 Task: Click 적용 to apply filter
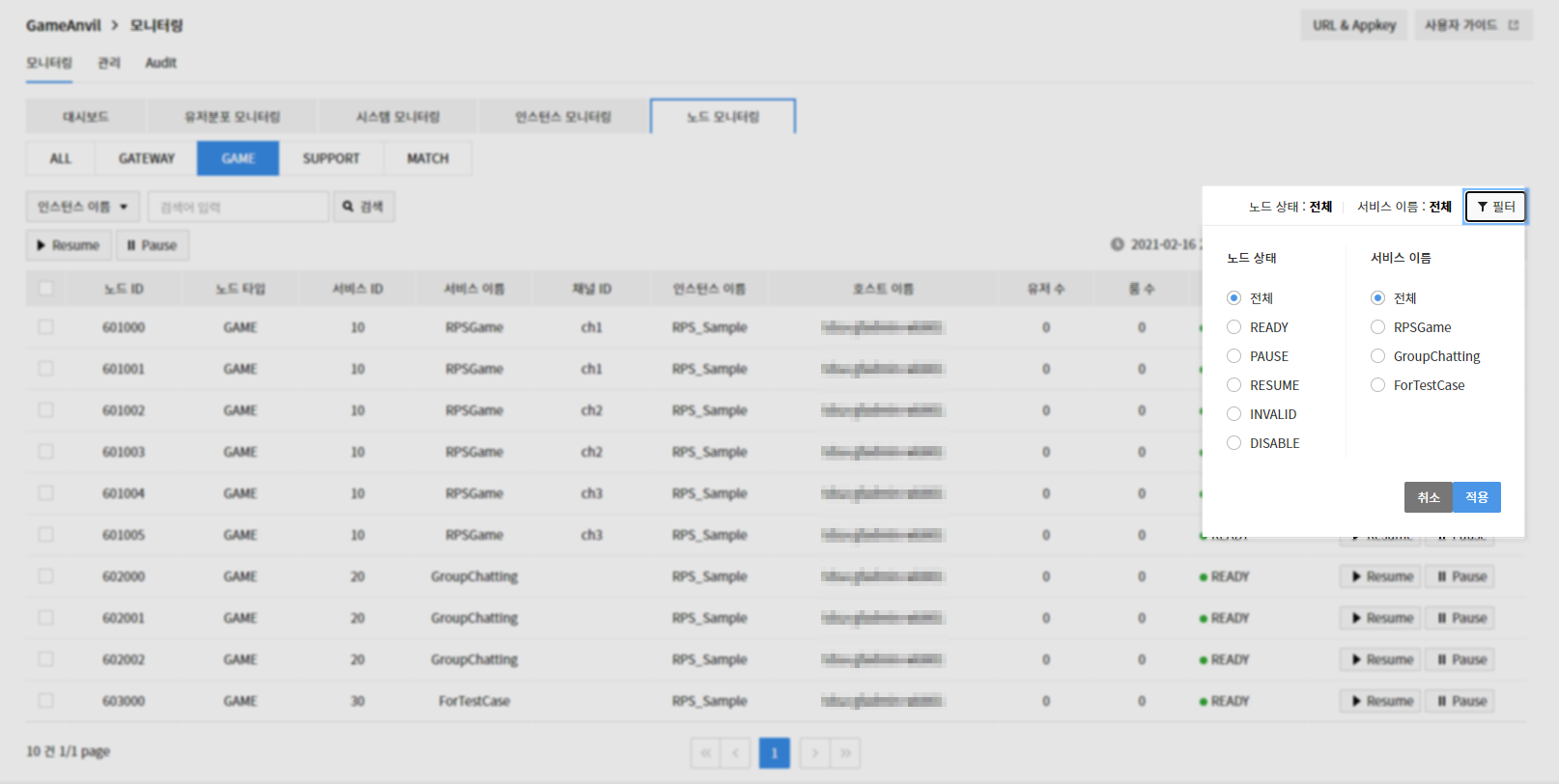click(1477, 497)
